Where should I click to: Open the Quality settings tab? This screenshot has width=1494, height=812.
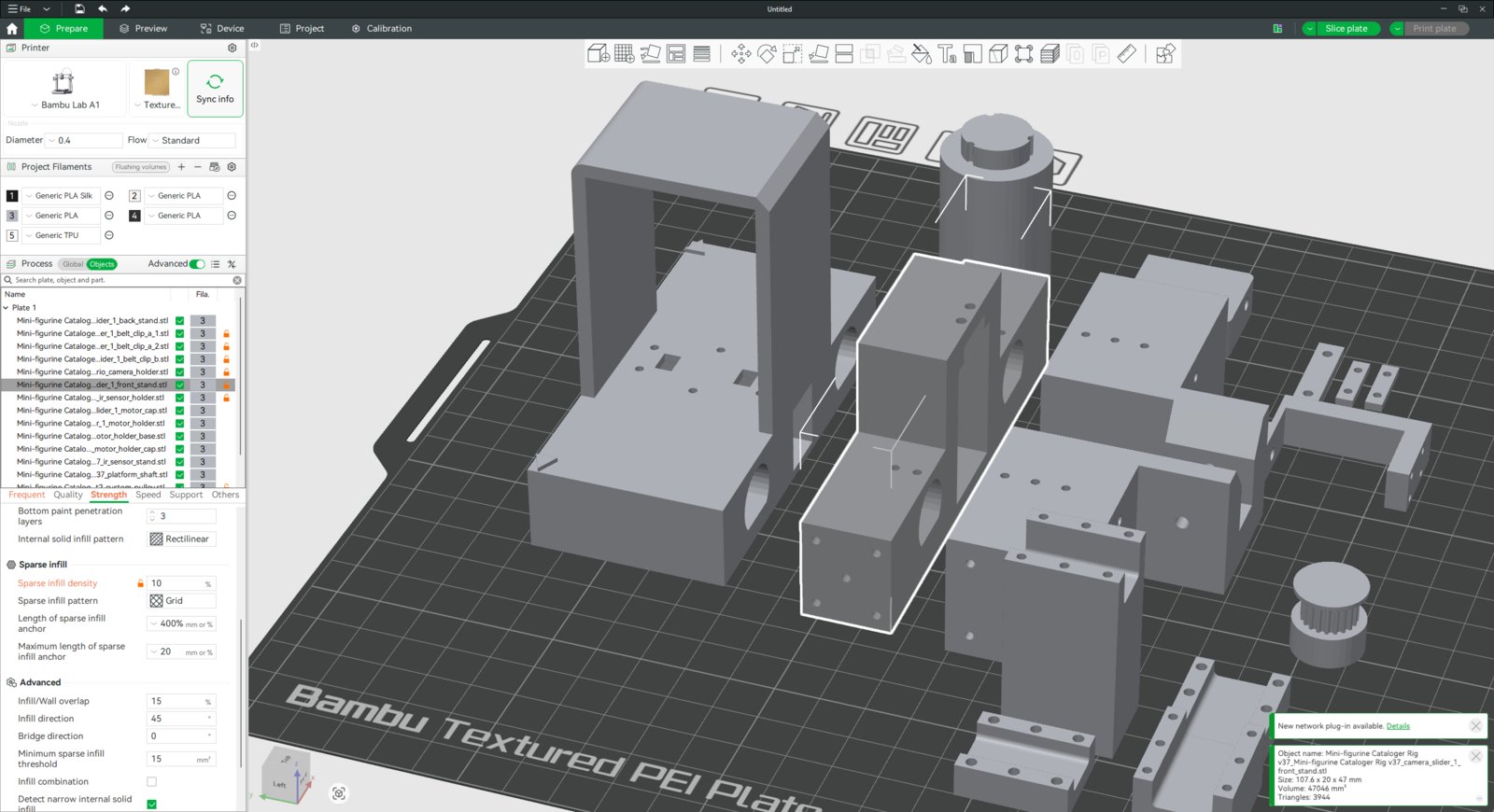68,495
